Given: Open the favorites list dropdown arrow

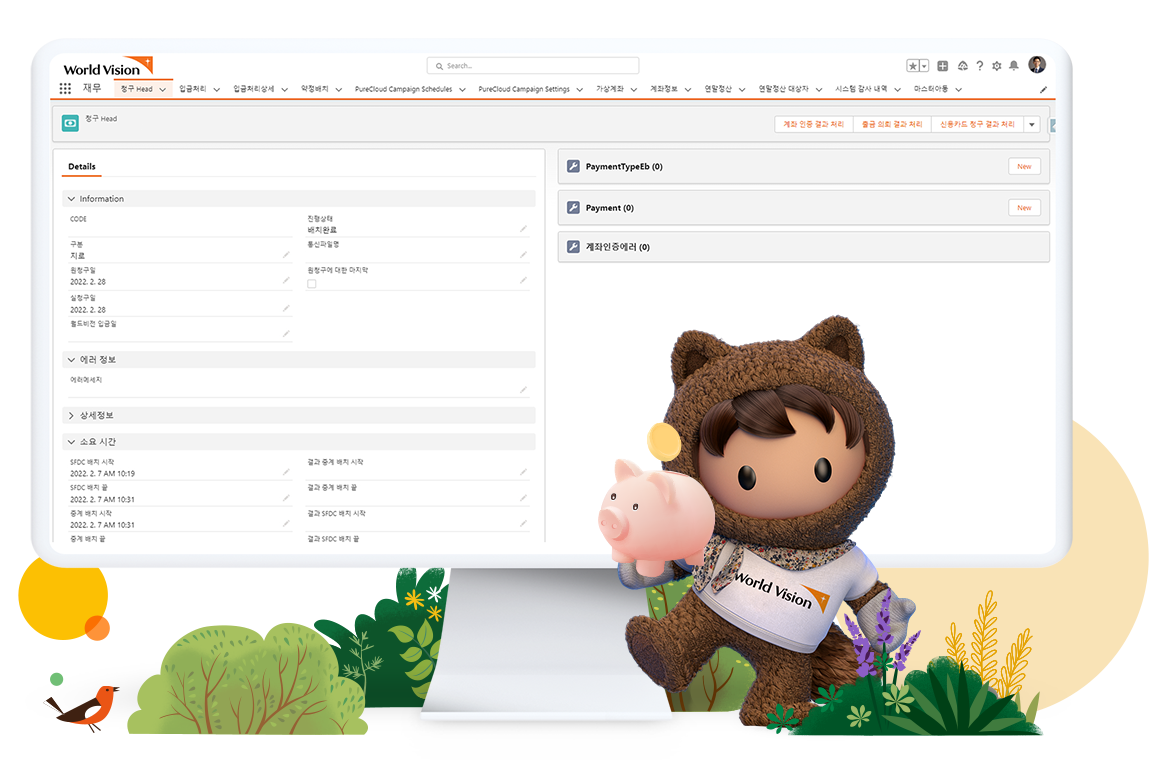Looking at the screenshot, I should [924, 66].
